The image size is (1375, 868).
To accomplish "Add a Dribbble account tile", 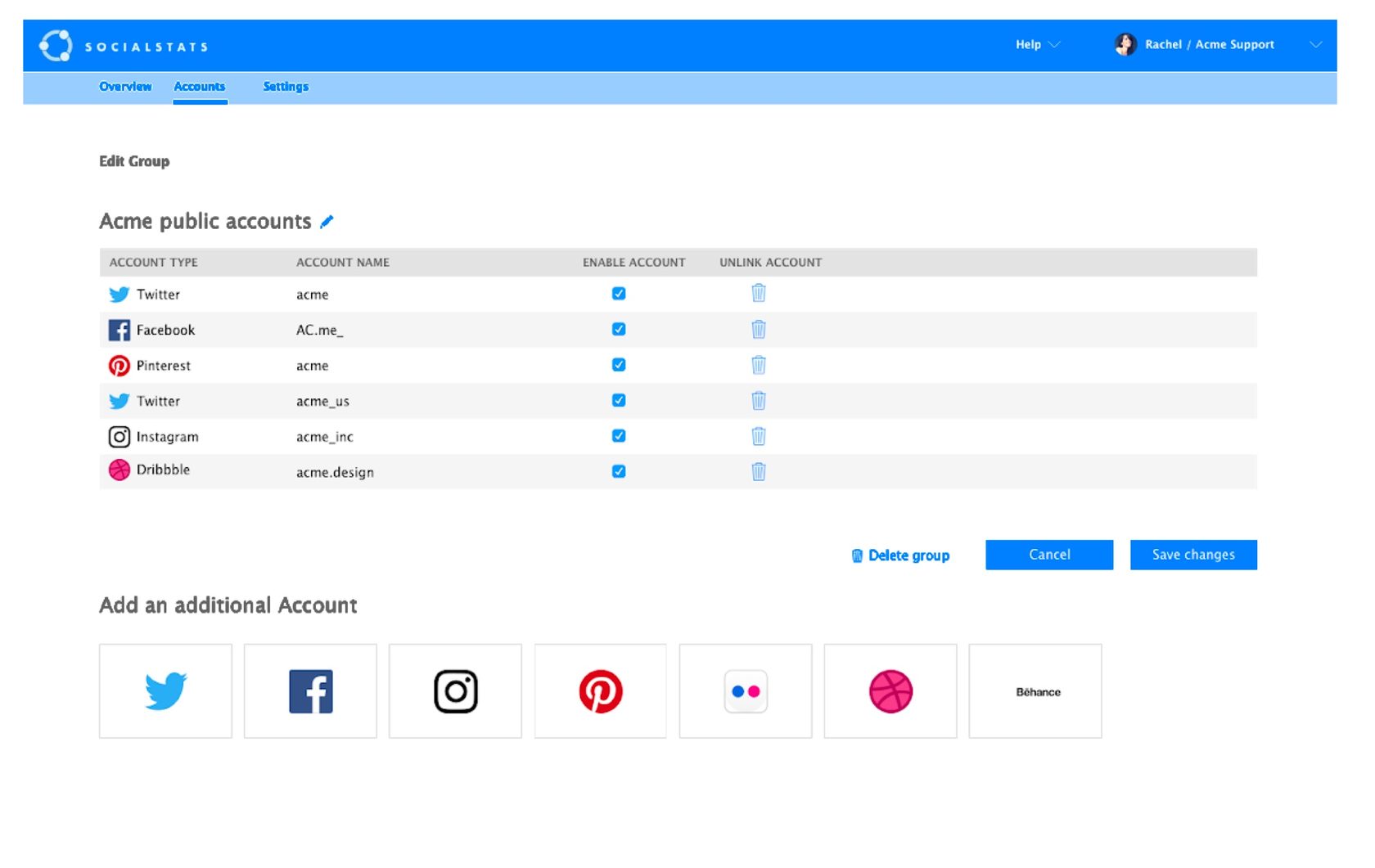I will click(x=890, y=691).
